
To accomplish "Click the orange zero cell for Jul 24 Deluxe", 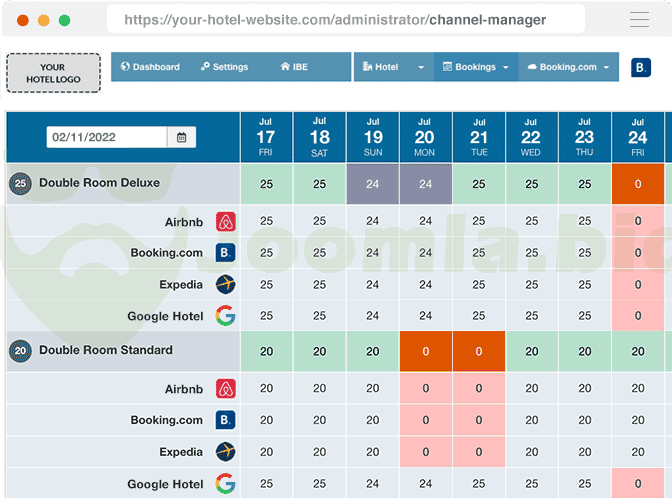I will 637,184.
